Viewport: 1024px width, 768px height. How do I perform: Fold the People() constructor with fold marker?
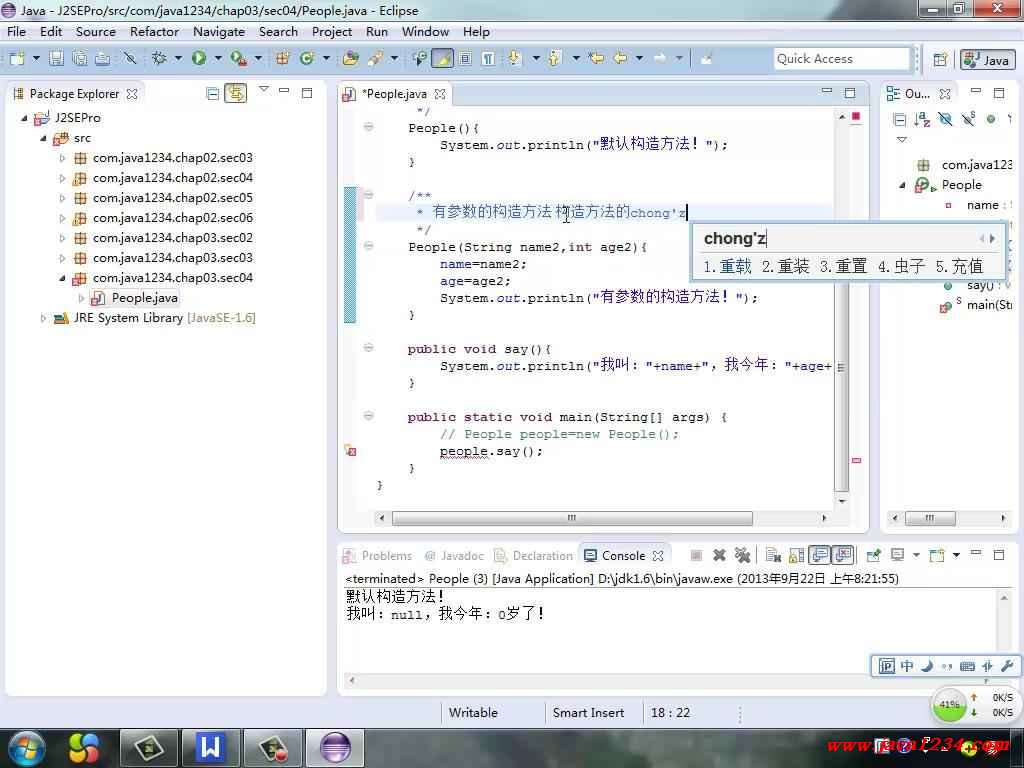coord(368,127)
